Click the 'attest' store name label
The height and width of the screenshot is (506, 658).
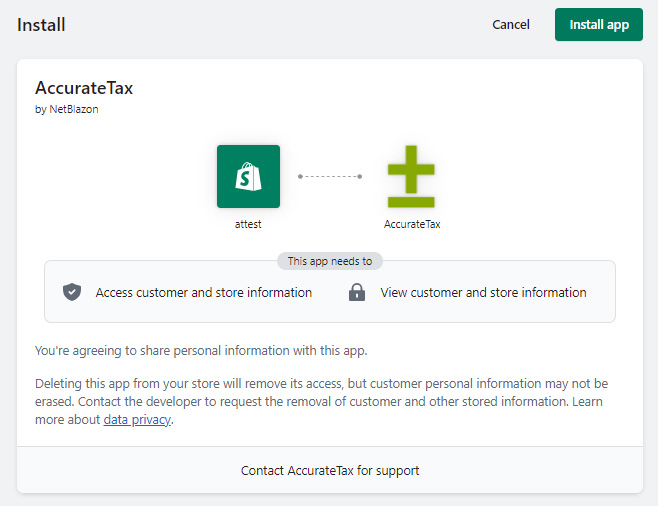pyautogui.click(x=248, y=224)
